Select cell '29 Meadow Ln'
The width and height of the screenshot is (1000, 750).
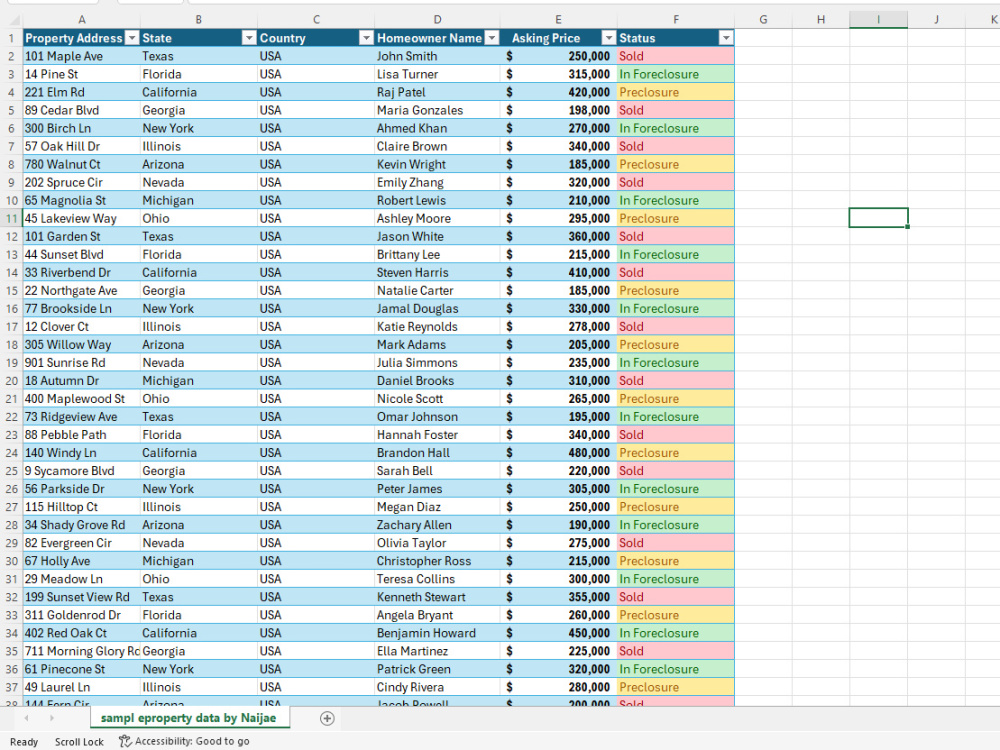82,579
